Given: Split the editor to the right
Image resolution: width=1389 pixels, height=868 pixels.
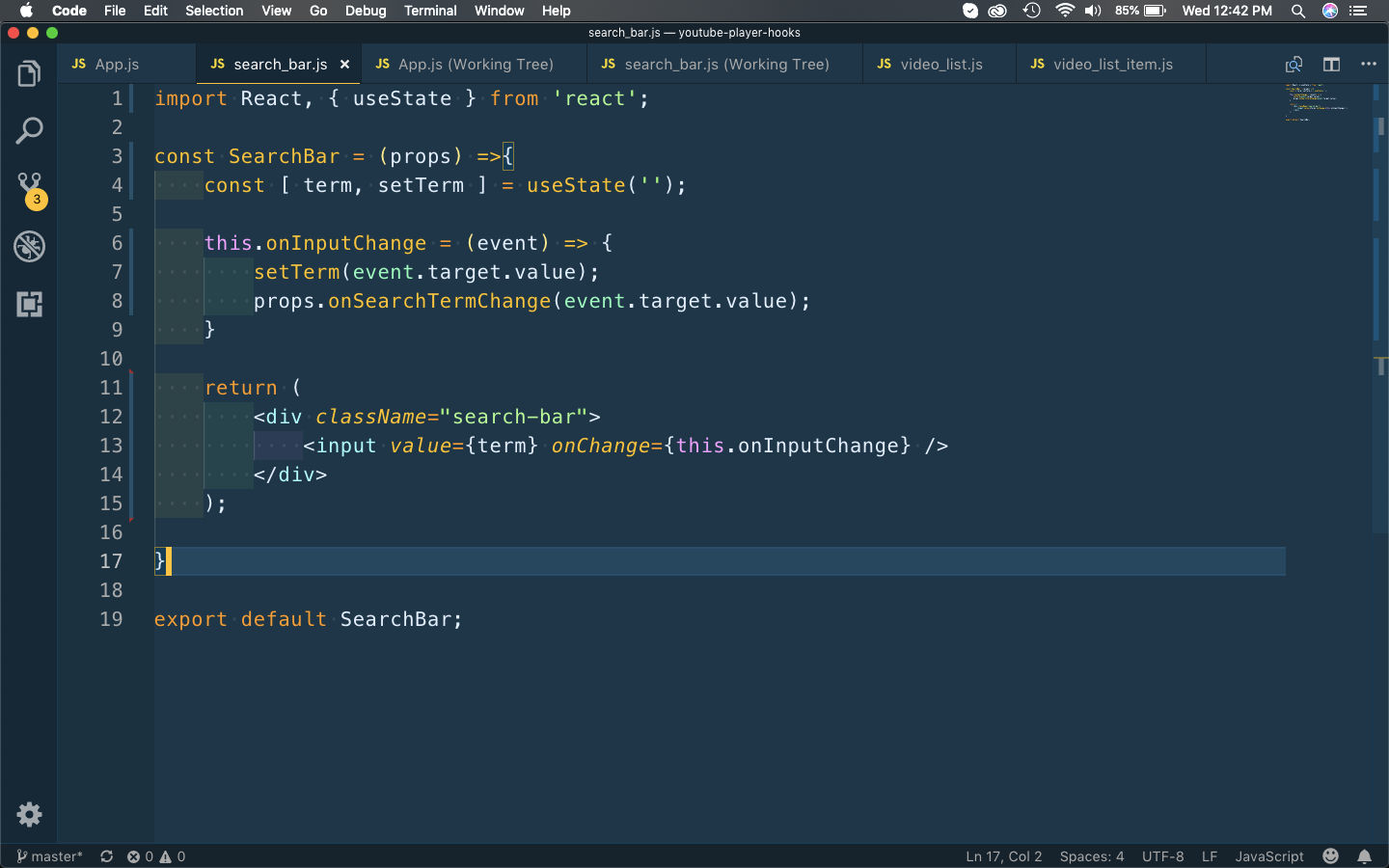Looking at the screenshot, I should pos(1331,65).
